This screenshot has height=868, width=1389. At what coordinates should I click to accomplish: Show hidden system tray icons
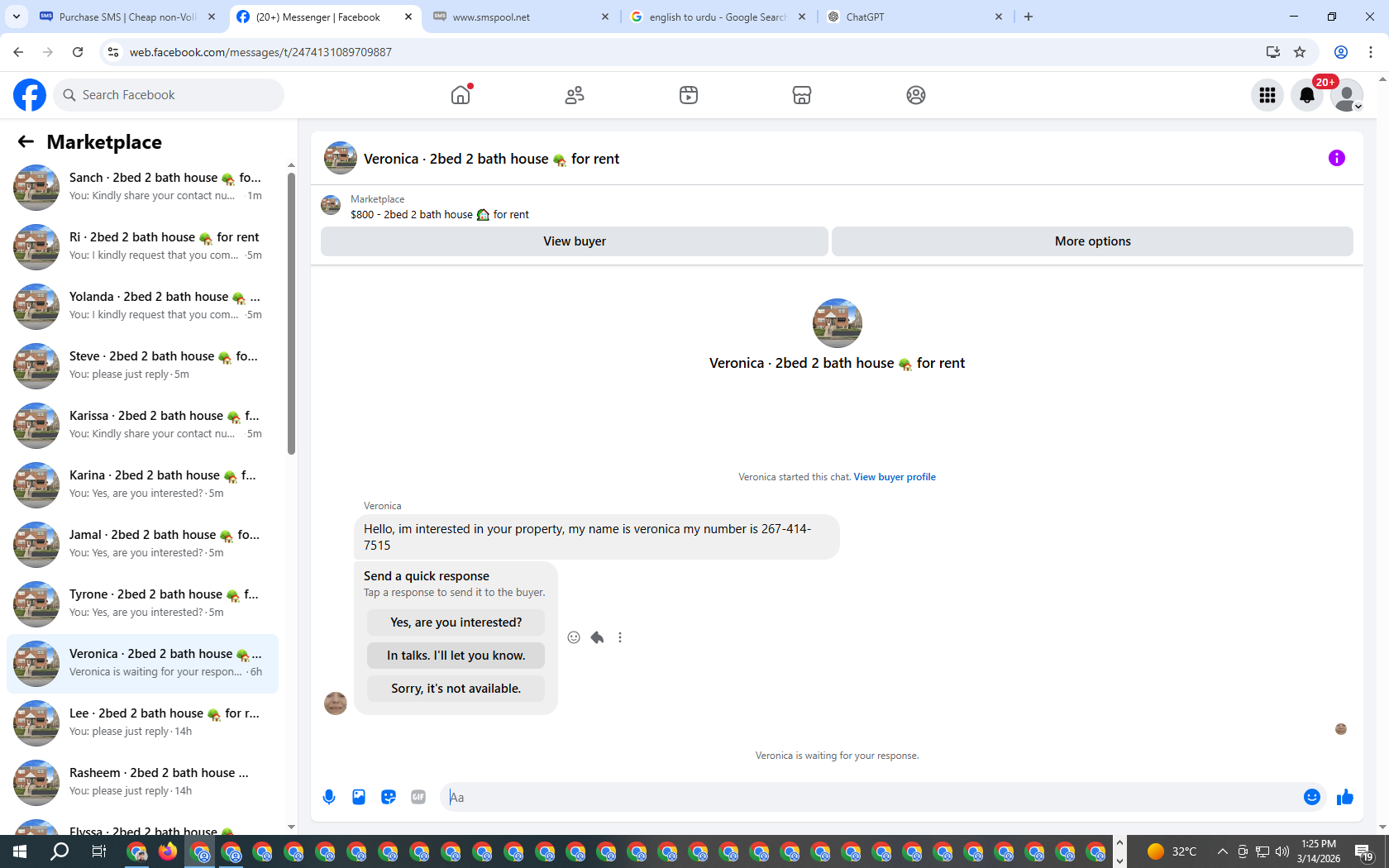coord(1223,851)
